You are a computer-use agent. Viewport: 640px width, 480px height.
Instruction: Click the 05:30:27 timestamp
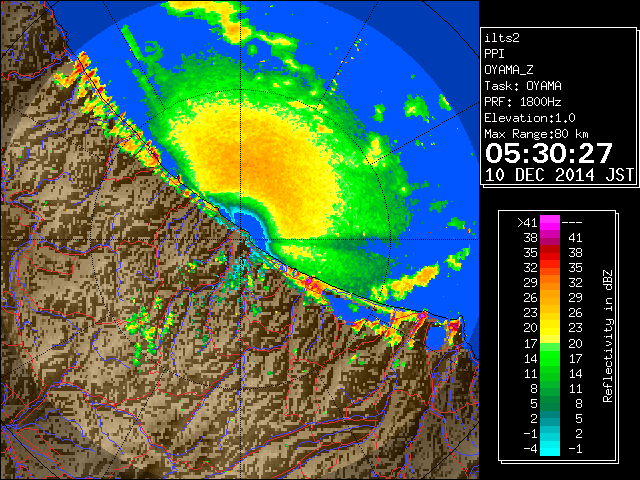[x=549, y=153]
